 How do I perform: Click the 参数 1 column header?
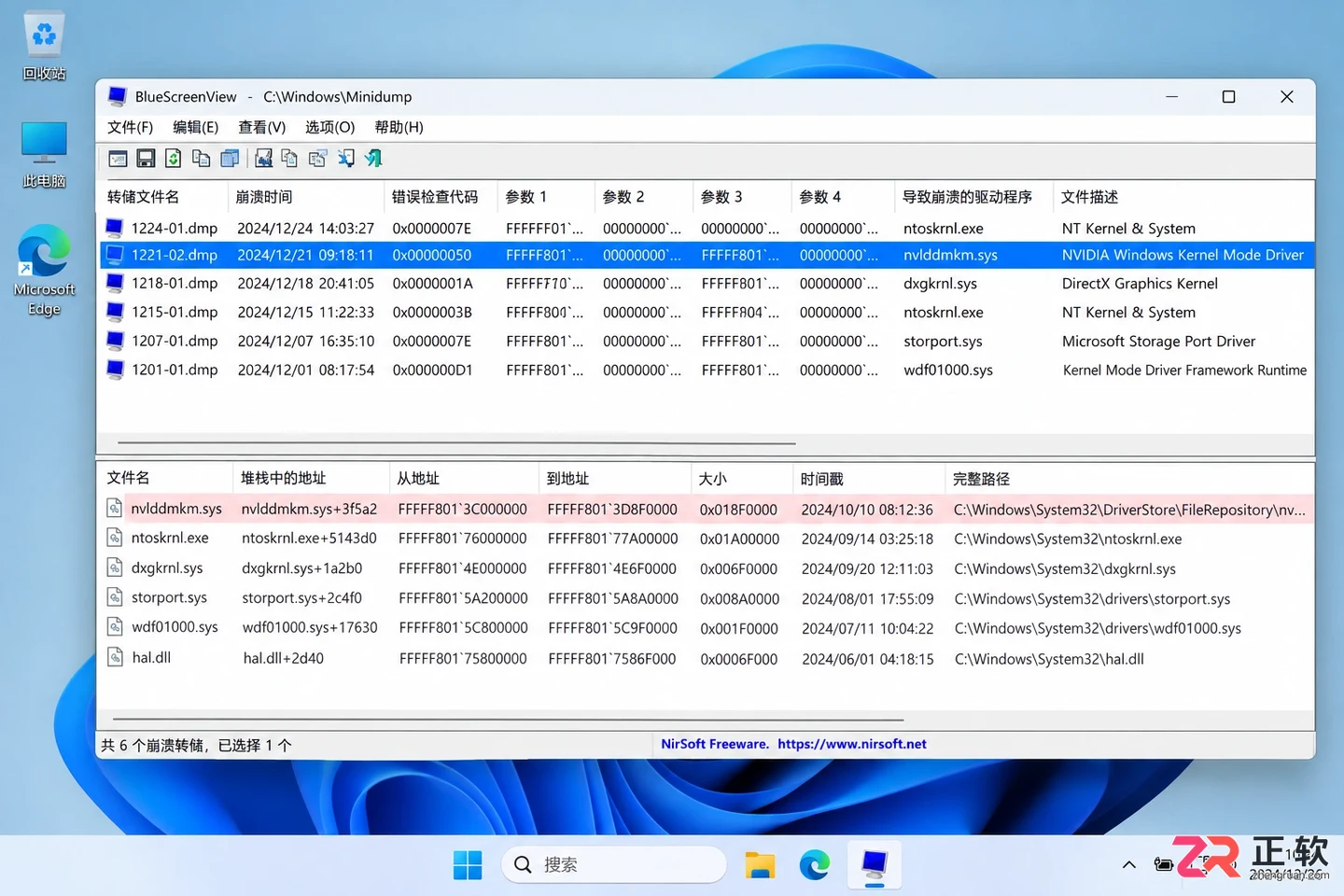pyautogui.click(x=545, y=197)
